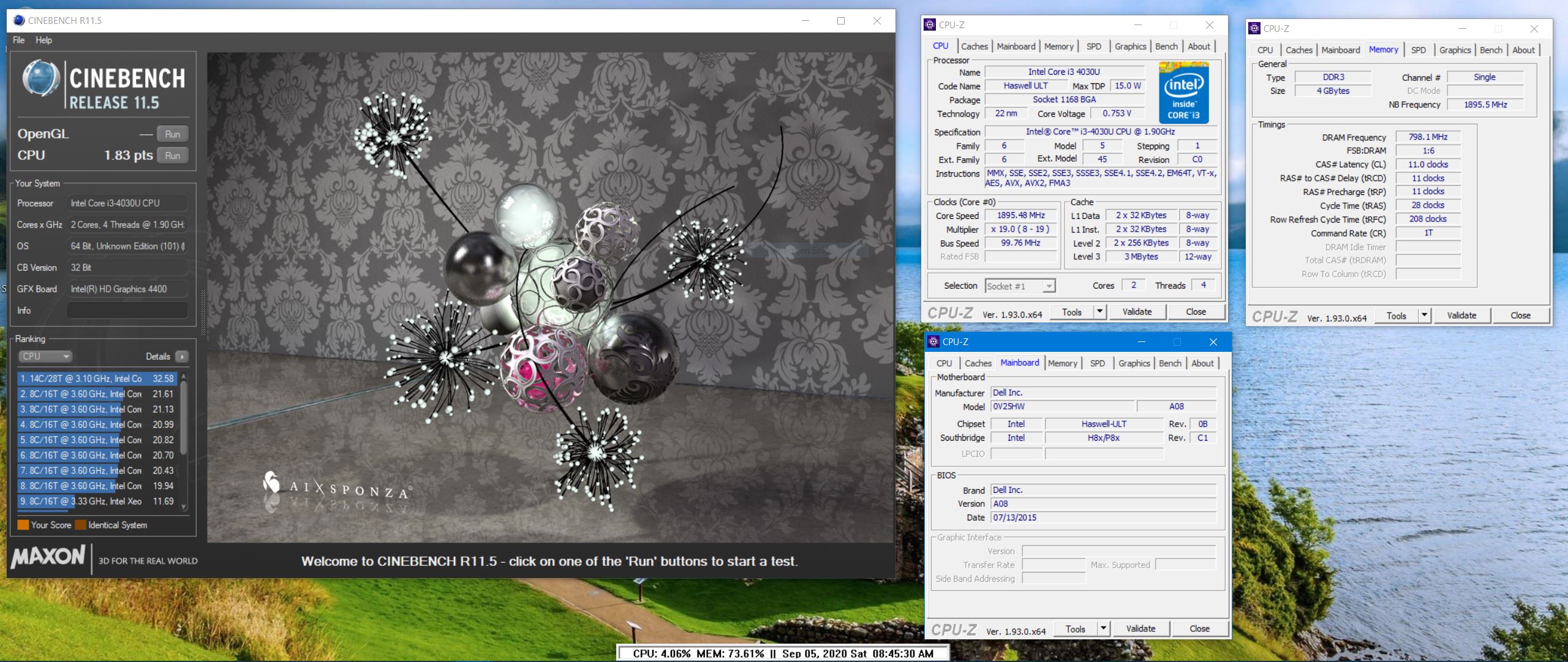
Task: Click the orange Your Score legend swatch
Action: (x=23, y=525)
